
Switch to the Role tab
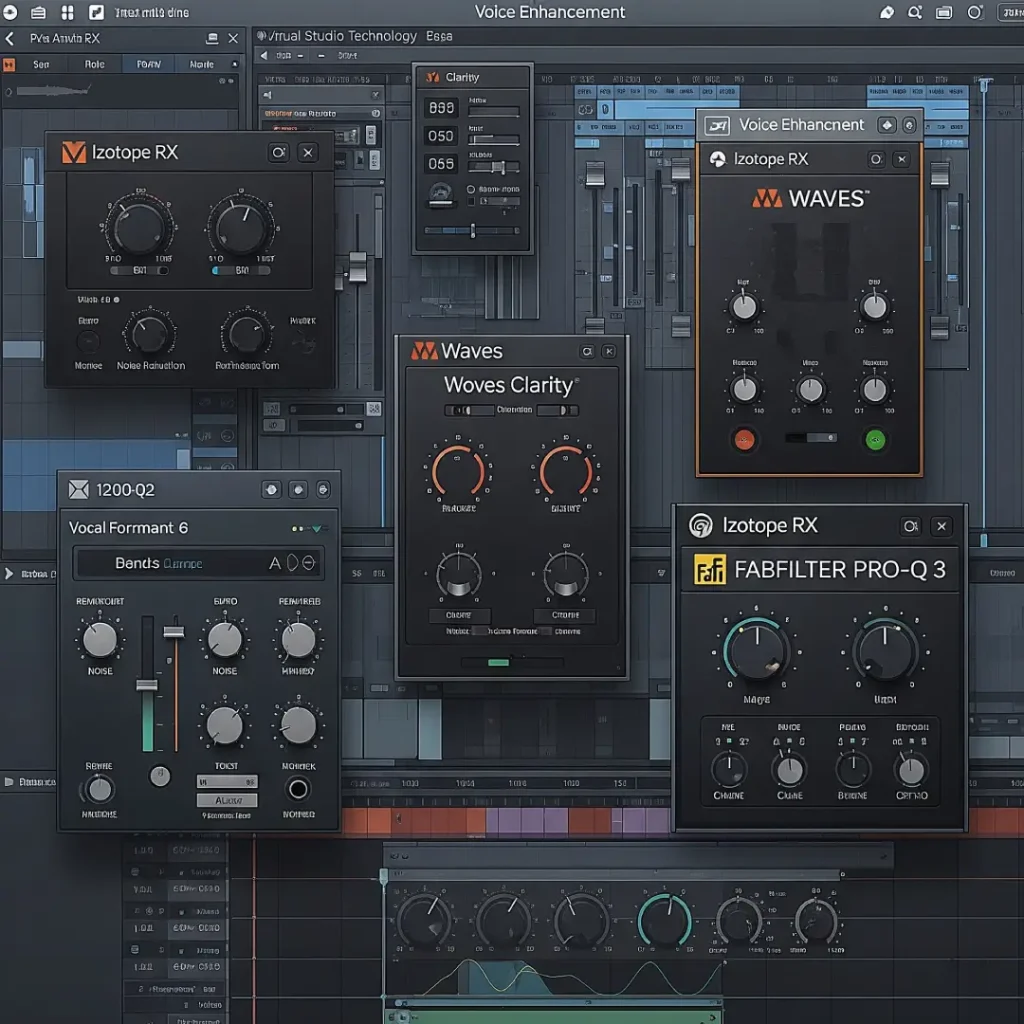click(x=94, y=64)
